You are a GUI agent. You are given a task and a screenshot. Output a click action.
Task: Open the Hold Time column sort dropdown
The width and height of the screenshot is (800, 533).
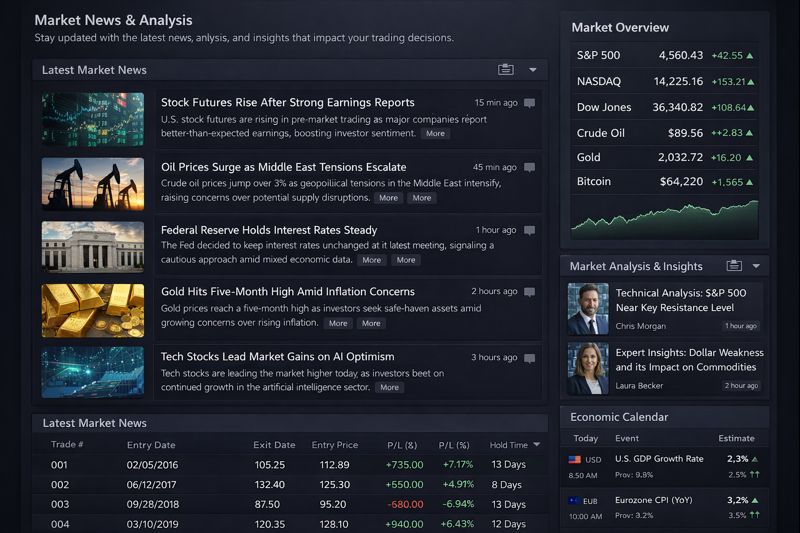pos(536,445)
